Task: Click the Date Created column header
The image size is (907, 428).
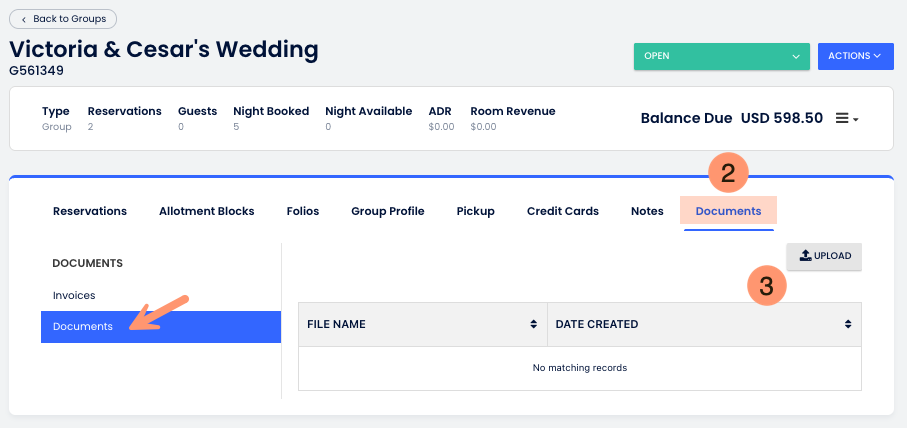Action: pos(597,324)
